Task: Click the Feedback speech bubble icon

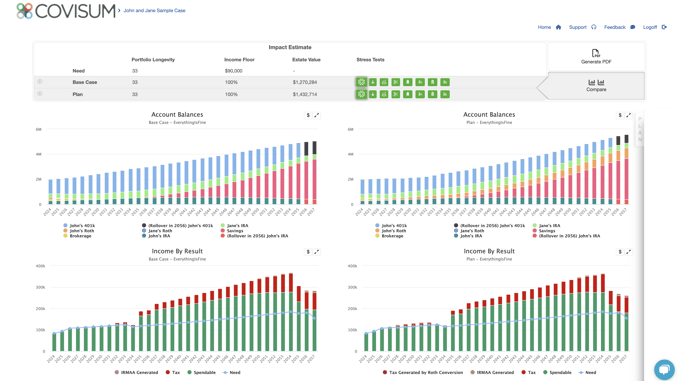Action: click(x=633, y=27)
